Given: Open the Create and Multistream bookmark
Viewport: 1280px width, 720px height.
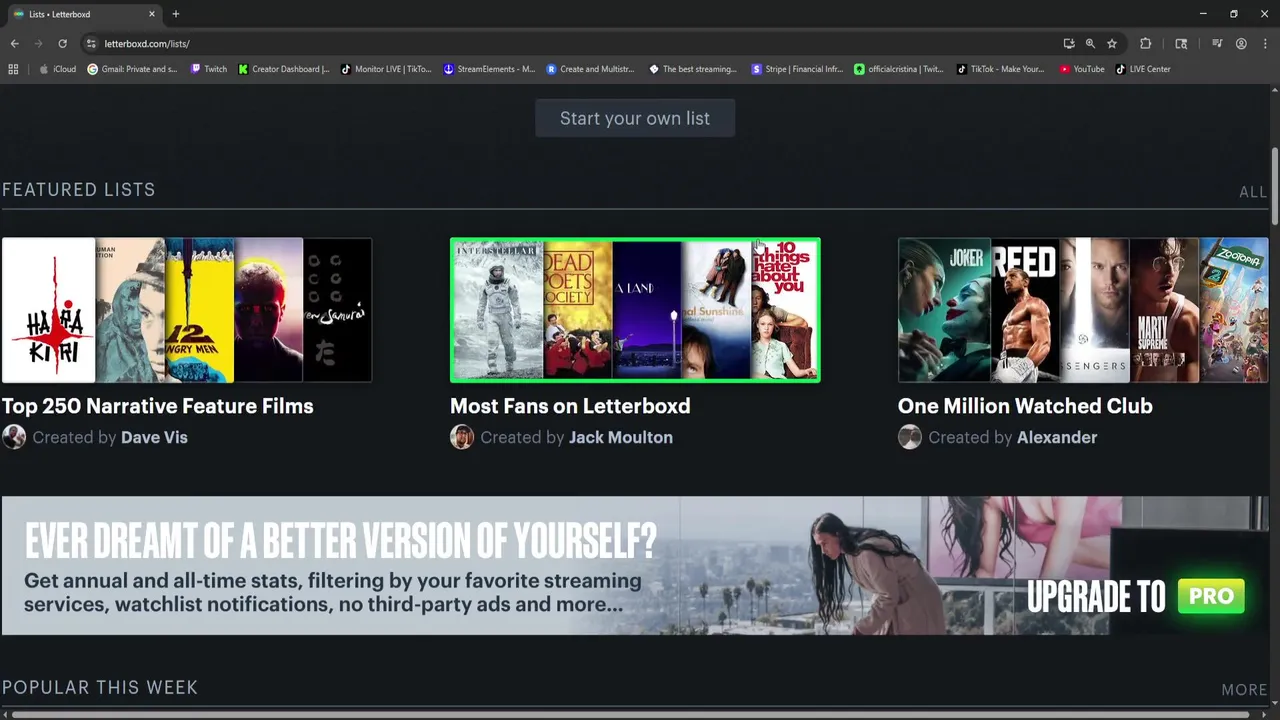Looking at the screenshot, I should (591, 69).
